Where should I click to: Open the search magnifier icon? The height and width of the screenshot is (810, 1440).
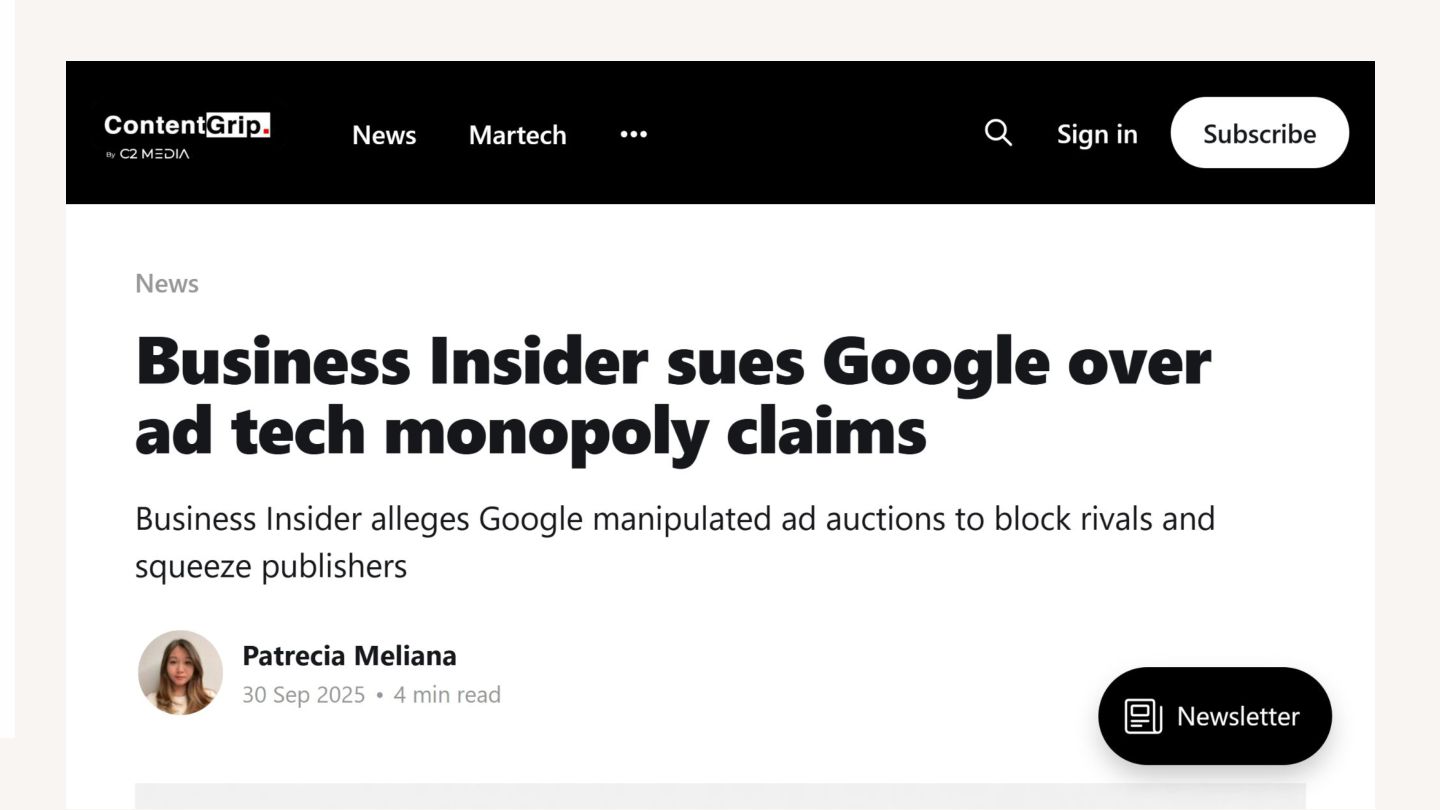[x=998, y=133]
